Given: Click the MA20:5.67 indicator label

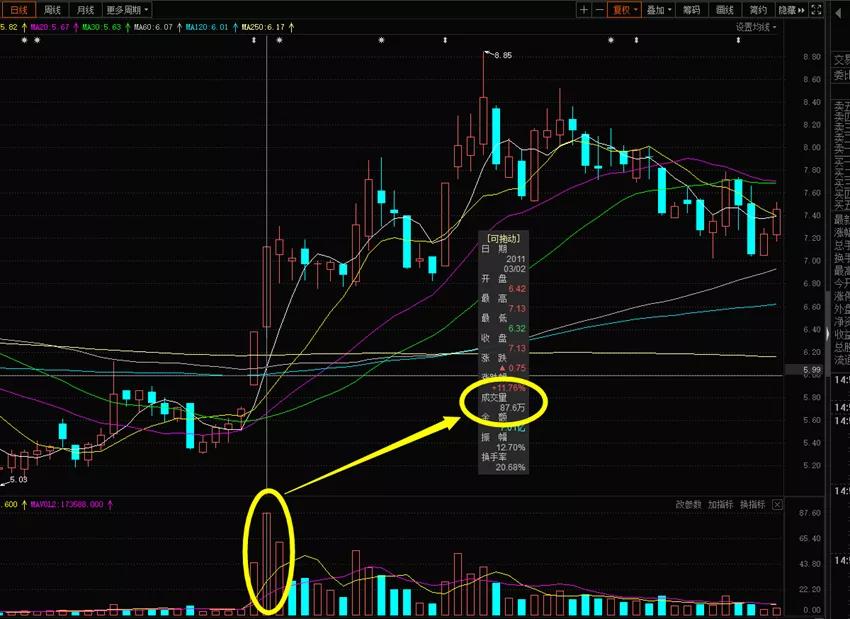Looking at the screenshot, I should pos(50,27).
